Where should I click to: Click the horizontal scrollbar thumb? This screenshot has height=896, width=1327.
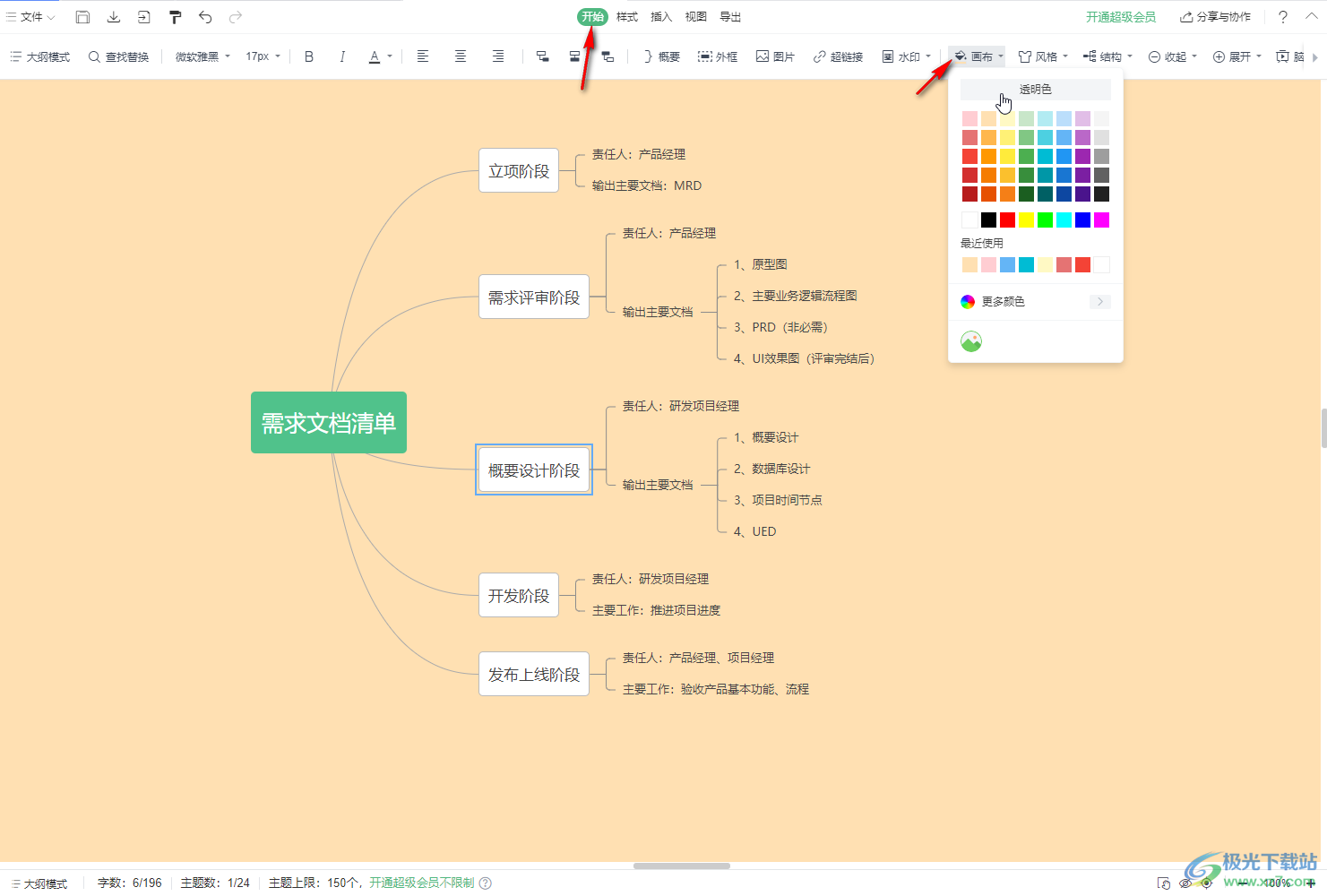pos(682,866)
